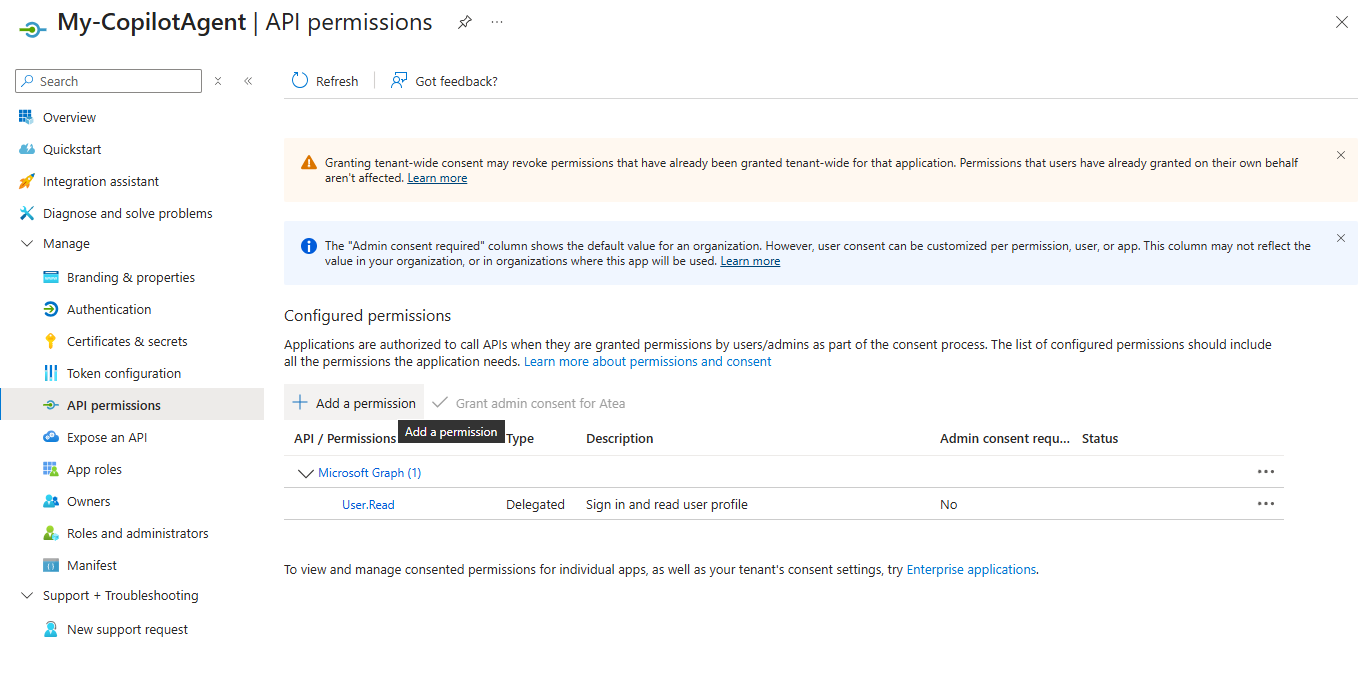Open the more options ellipsis in header
Viewport: 1364px width, 678px height.
pos(497,22)
